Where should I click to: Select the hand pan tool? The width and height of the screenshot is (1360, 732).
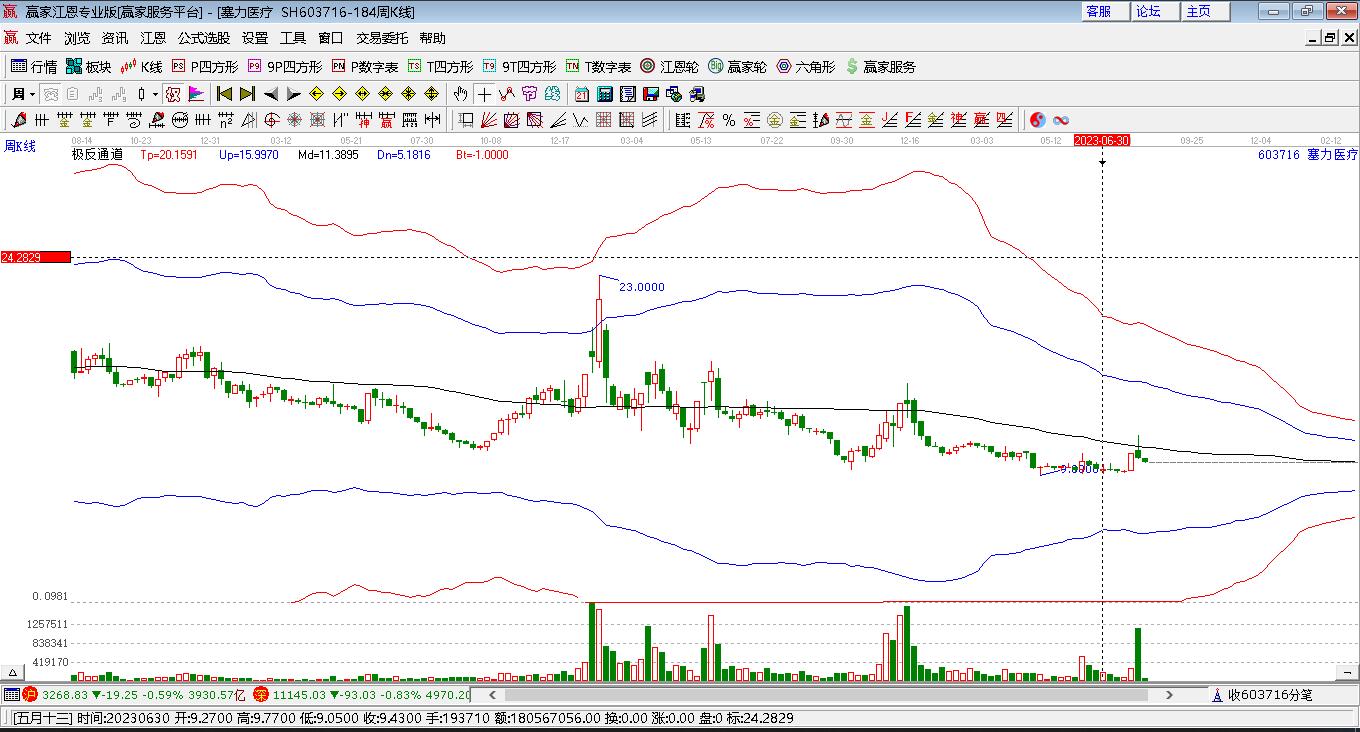460,94
